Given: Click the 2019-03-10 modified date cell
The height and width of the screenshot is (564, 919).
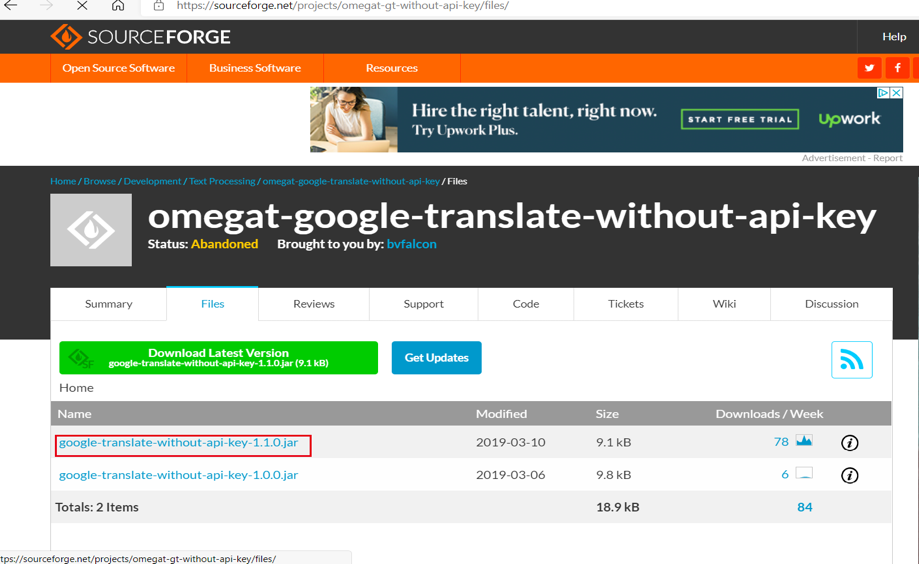Looking at the screenshot, I should 510,442.
